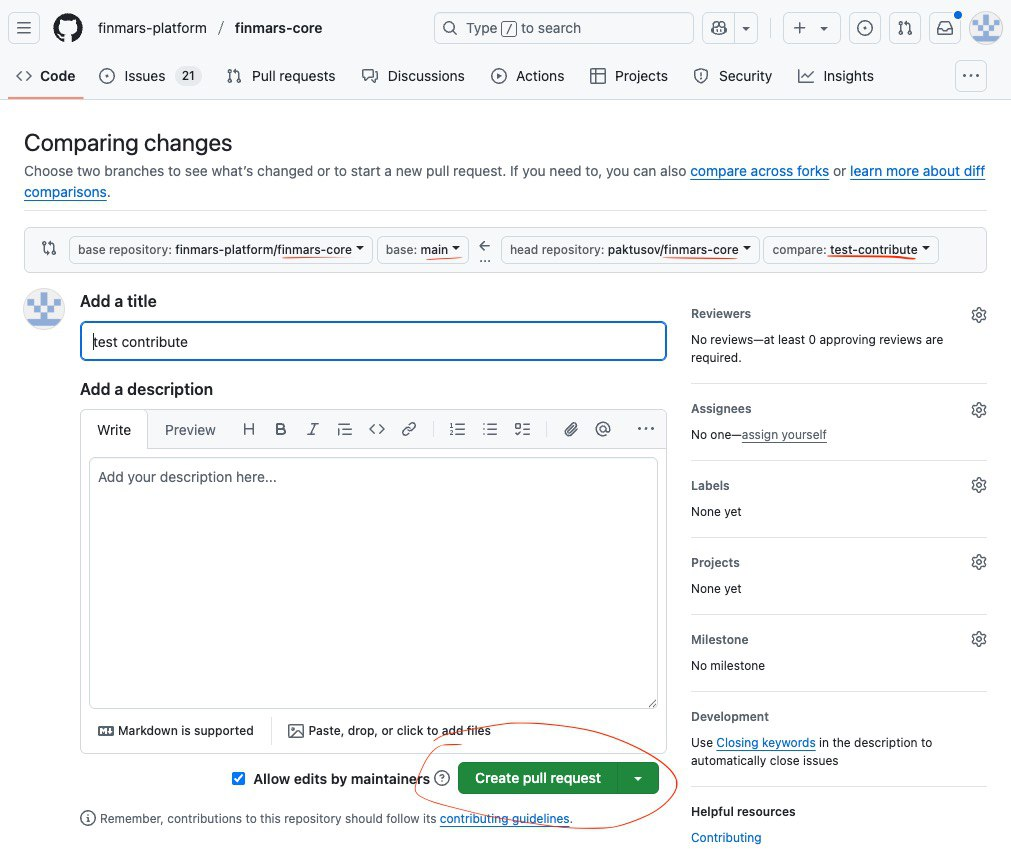This screenshot has width=1011, height=850.
Task: Open the contributing guidelines link
Action: pos(504,819)
